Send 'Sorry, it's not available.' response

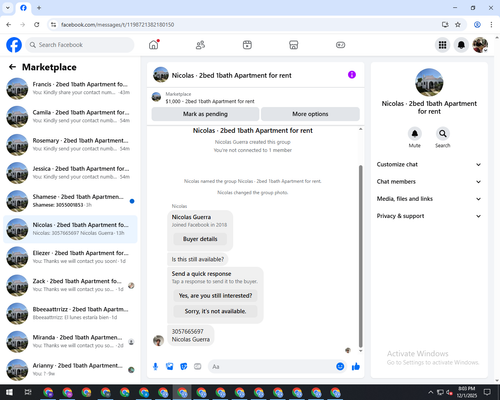click(215, 311)
